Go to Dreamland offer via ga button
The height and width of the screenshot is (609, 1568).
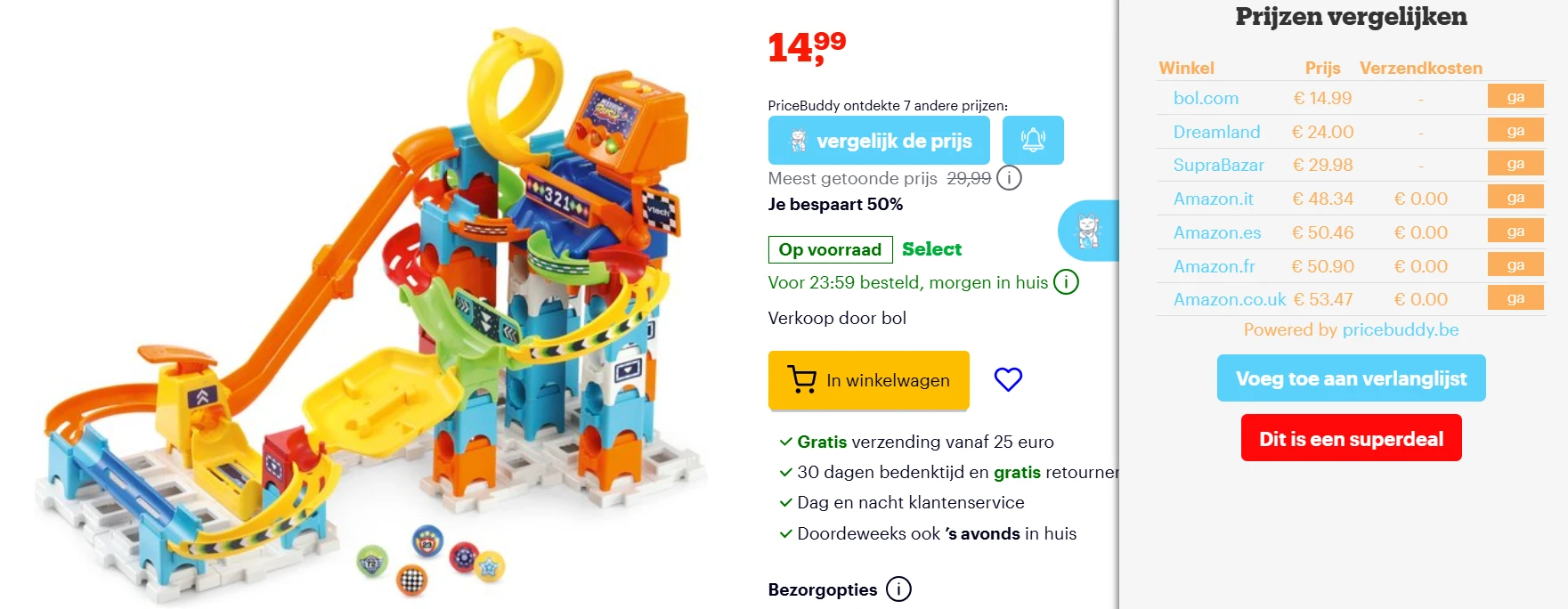[x=1515, y=130]
